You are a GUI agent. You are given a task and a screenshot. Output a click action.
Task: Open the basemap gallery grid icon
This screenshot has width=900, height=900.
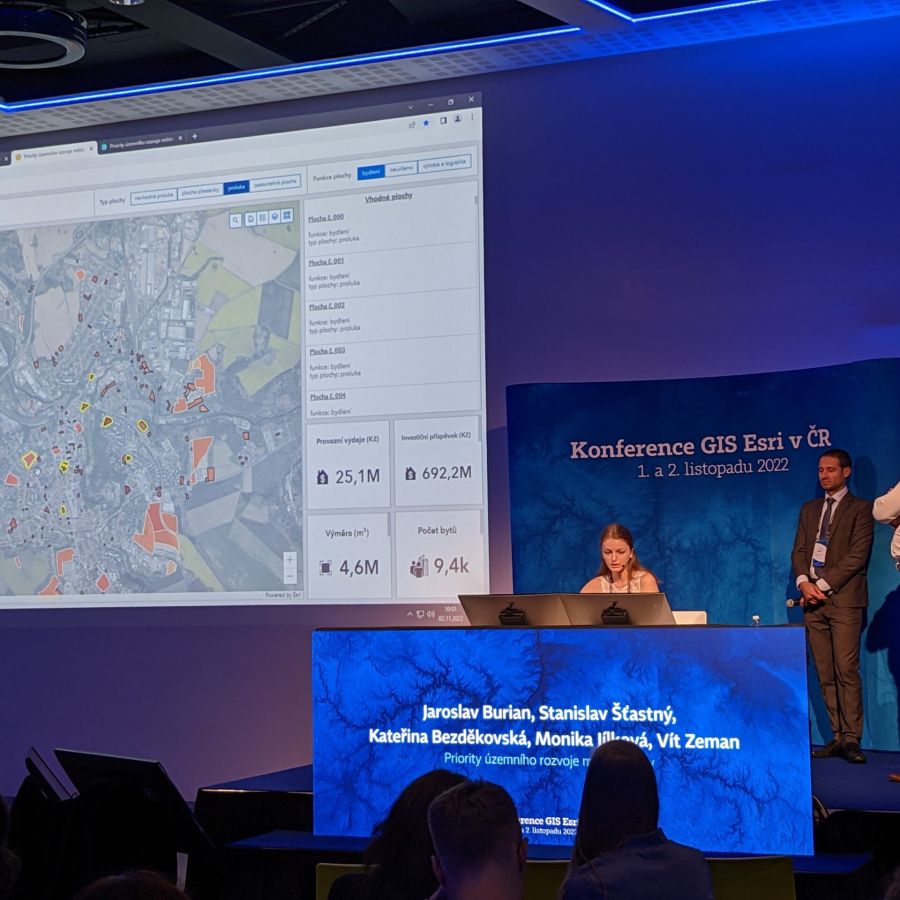[287, 215]
